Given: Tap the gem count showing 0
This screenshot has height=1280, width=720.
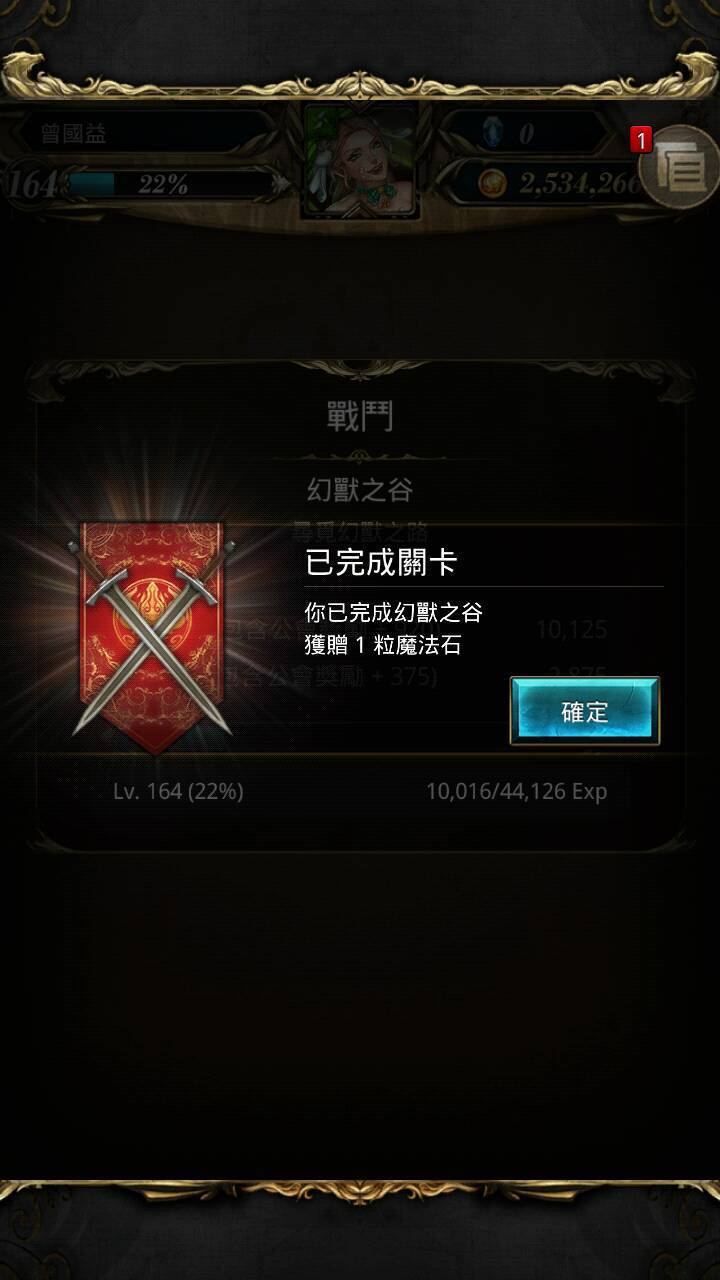Looking at the screenshot, I should [x=526, y=133].
